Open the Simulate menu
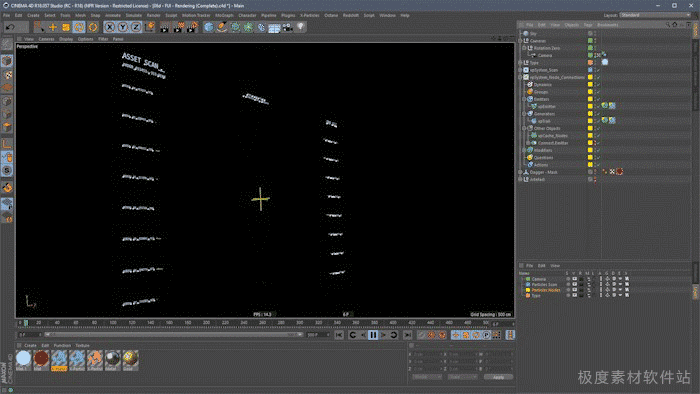 pos(133,15)
